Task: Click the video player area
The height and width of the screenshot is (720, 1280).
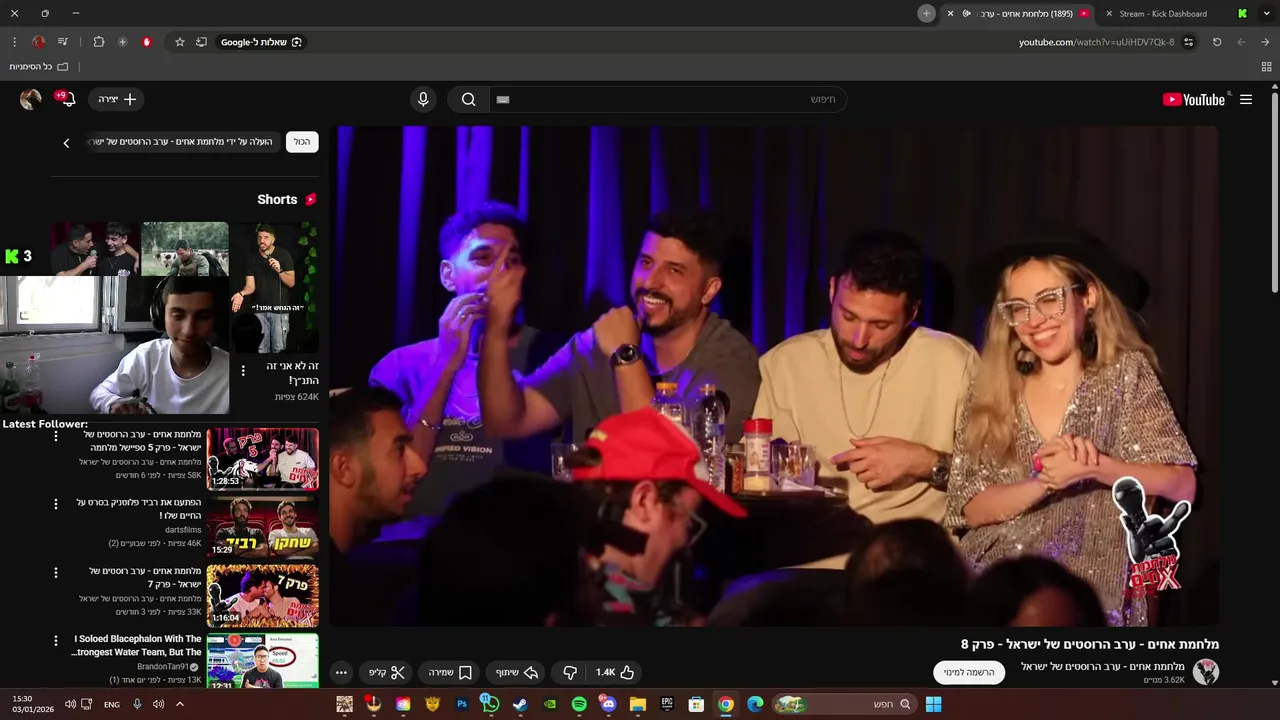Action: coord(774,376)
